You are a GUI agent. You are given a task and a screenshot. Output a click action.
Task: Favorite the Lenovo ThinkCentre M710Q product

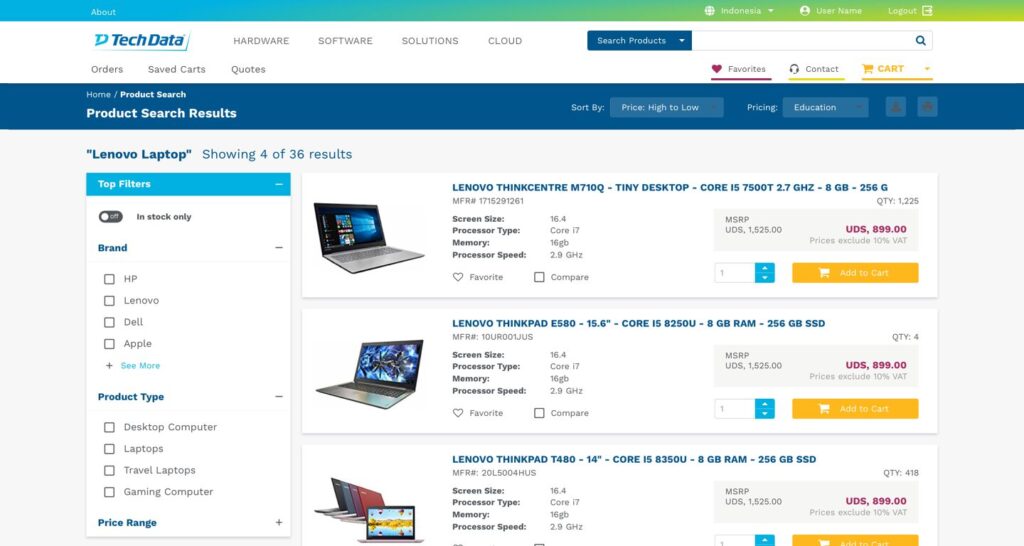(x=458, y=277)
